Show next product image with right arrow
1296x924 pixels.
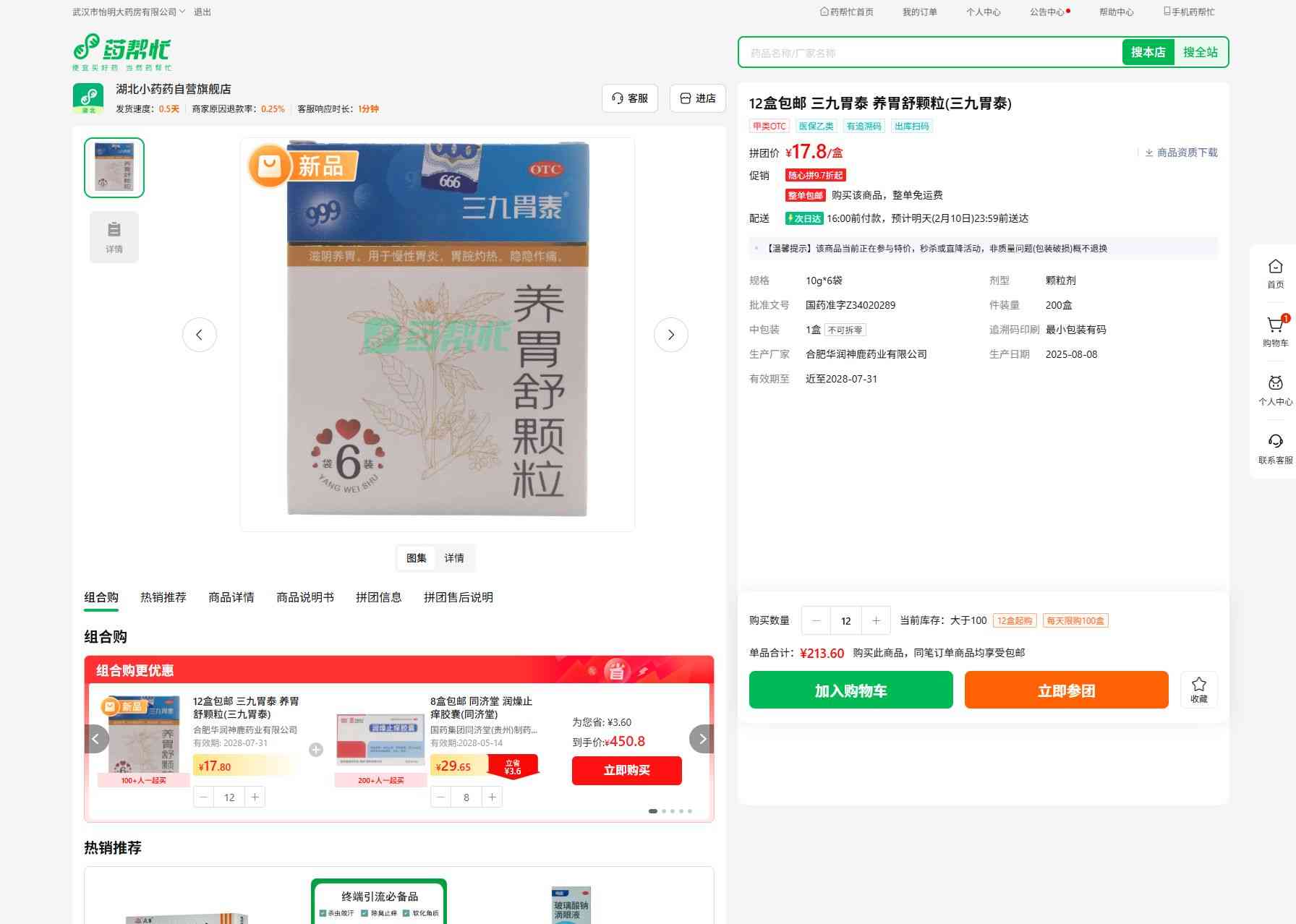tap(670, 335)
